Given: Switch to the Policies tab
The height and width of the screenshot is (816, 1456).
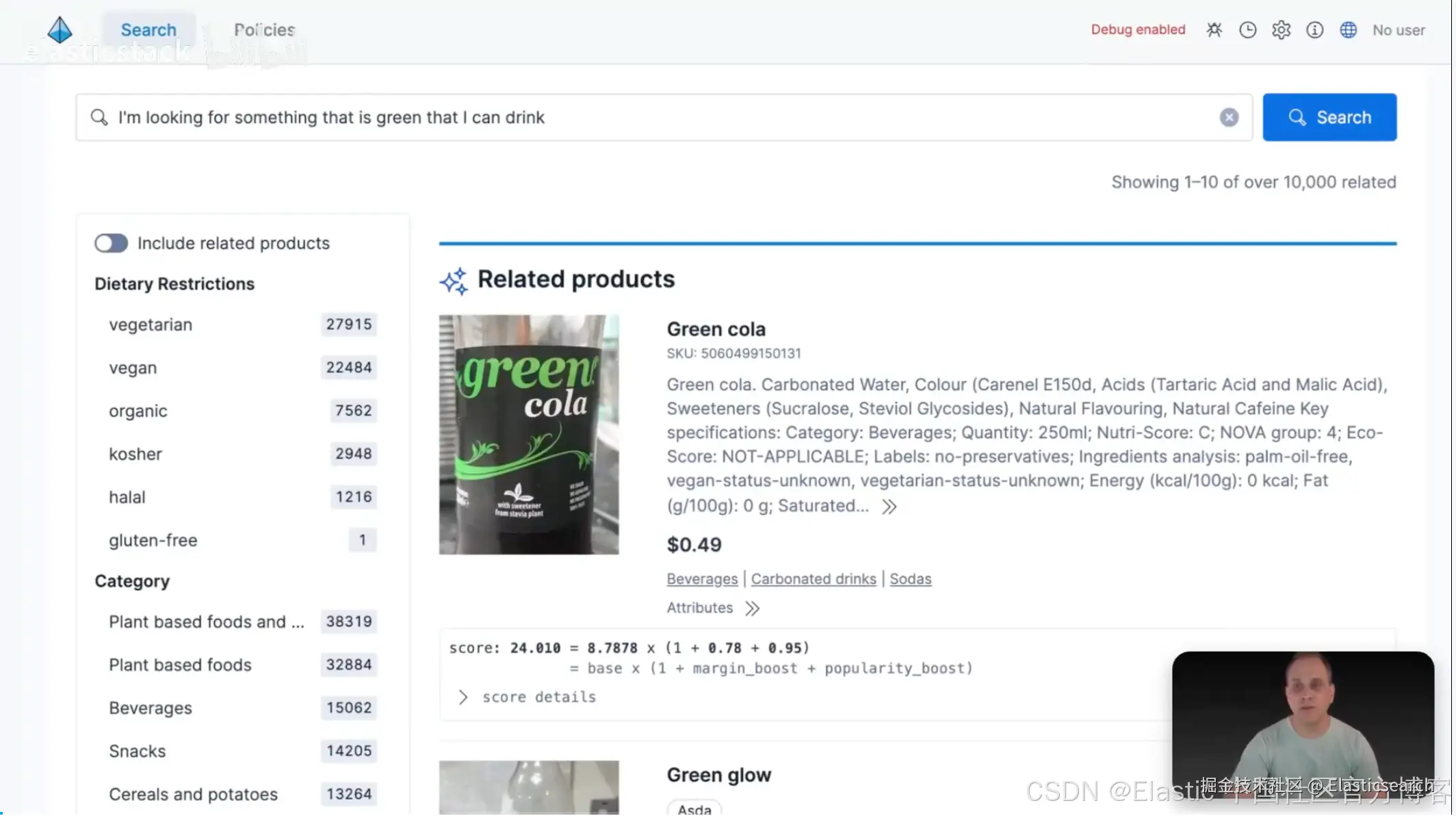Looking at the screenshot, I should (x=264, y=30).
